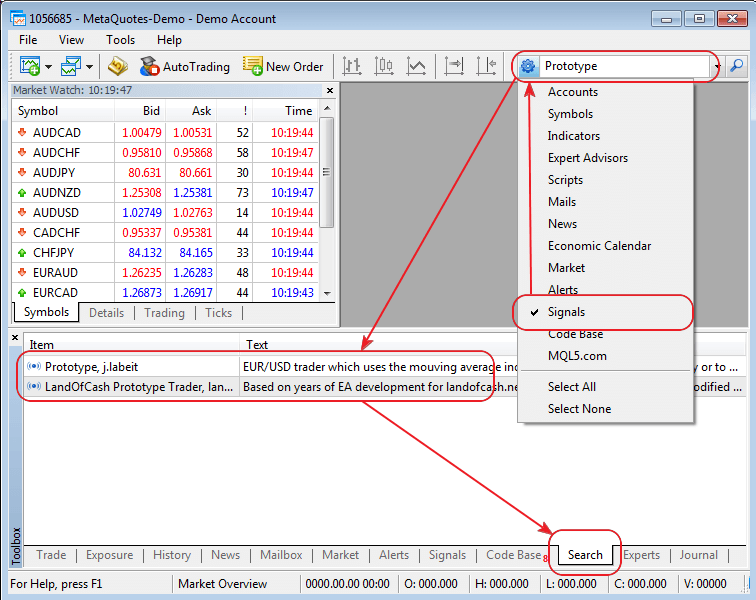The height and width of the screenshot is (600, 756).
Task: Click the Prototype search input field
Action: 624,66
